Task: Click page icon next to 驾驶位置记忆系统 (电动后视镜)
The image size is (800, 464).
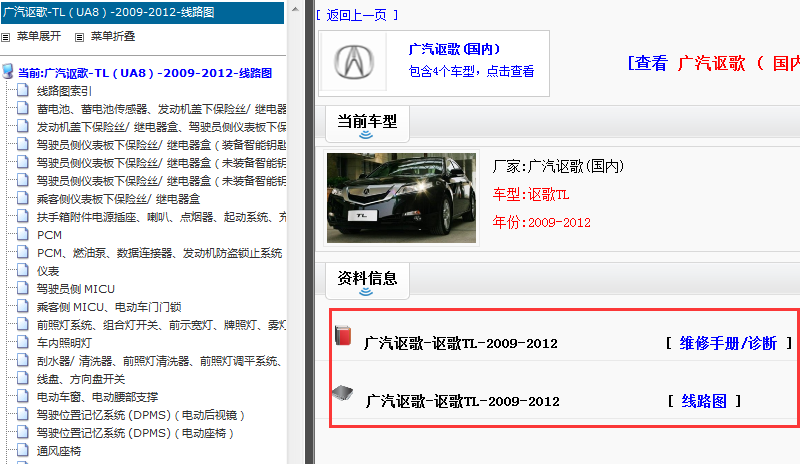Action: click(22, 414)
